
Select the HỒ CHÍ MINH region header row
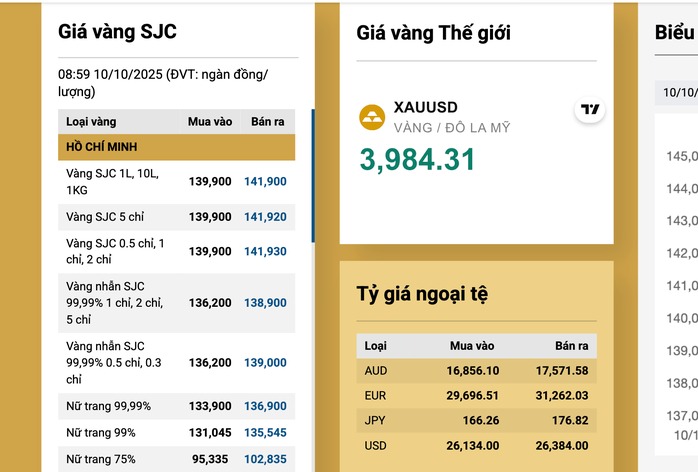coord(176,147)
